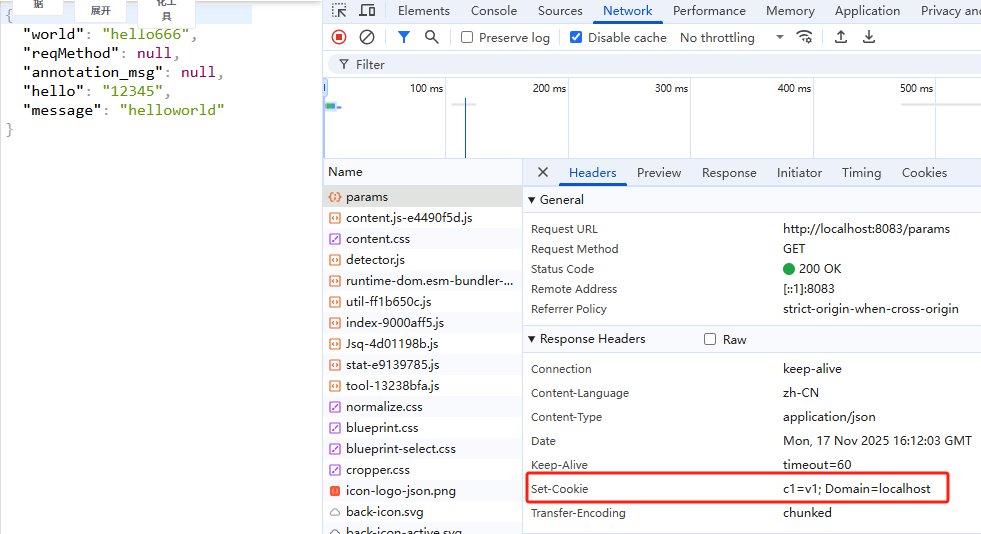This screenshot has height=534, width=981.
Task: Switch to the Console panel
Action: pos(494,11)
